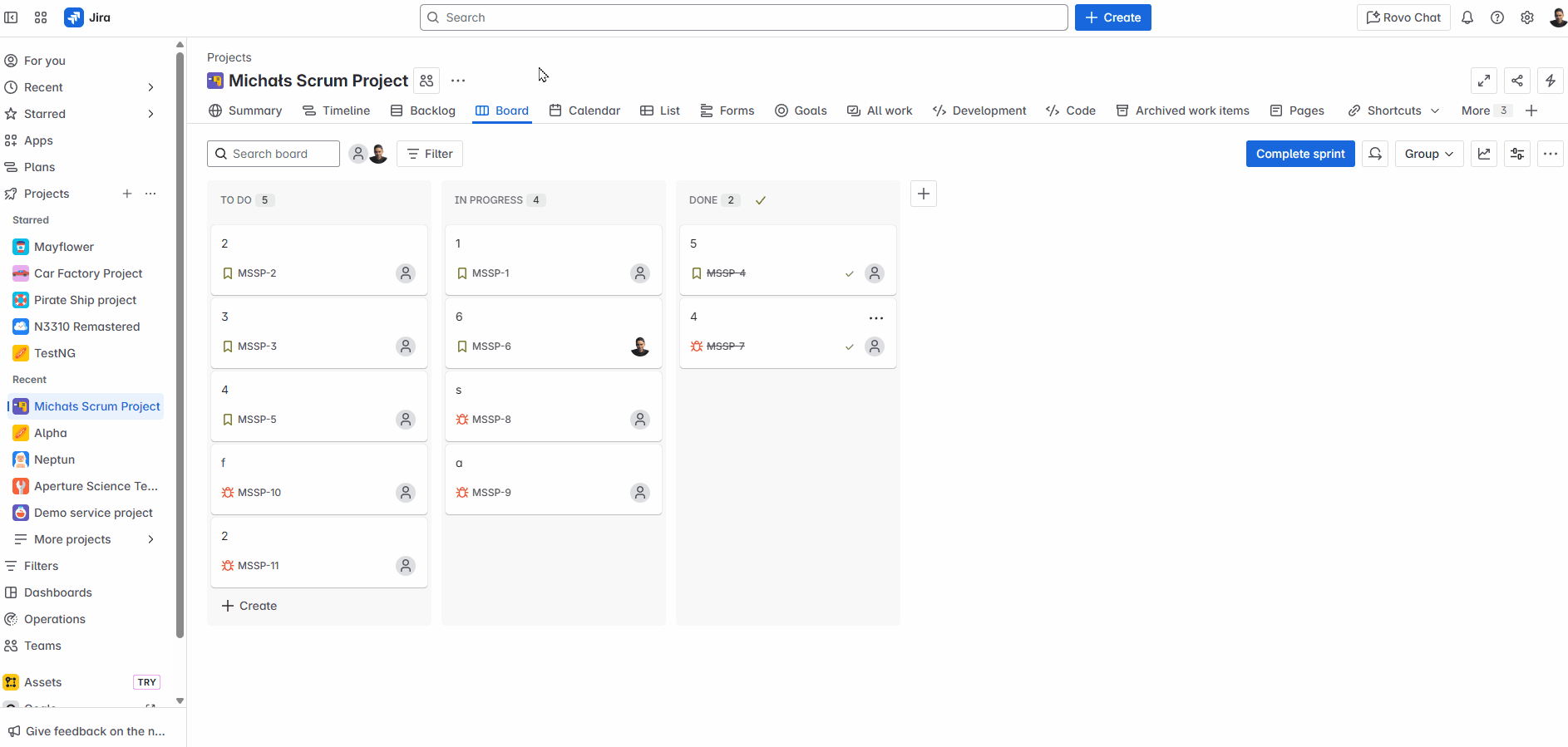The width and height of the screenshot is (1568, 747).
Task: Open Rovo Chat
Action: pyautogui.click(x=1403, y=17)
